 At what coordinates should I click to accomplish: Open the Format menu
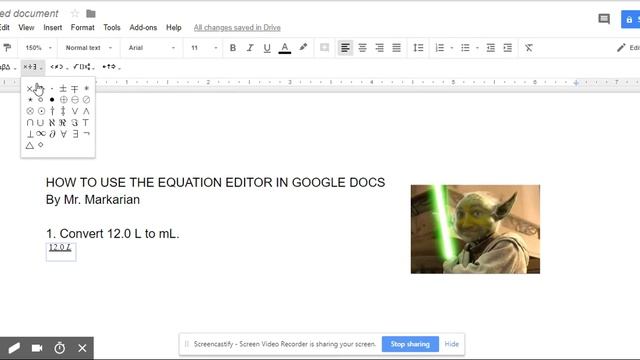tap(82, 27)
